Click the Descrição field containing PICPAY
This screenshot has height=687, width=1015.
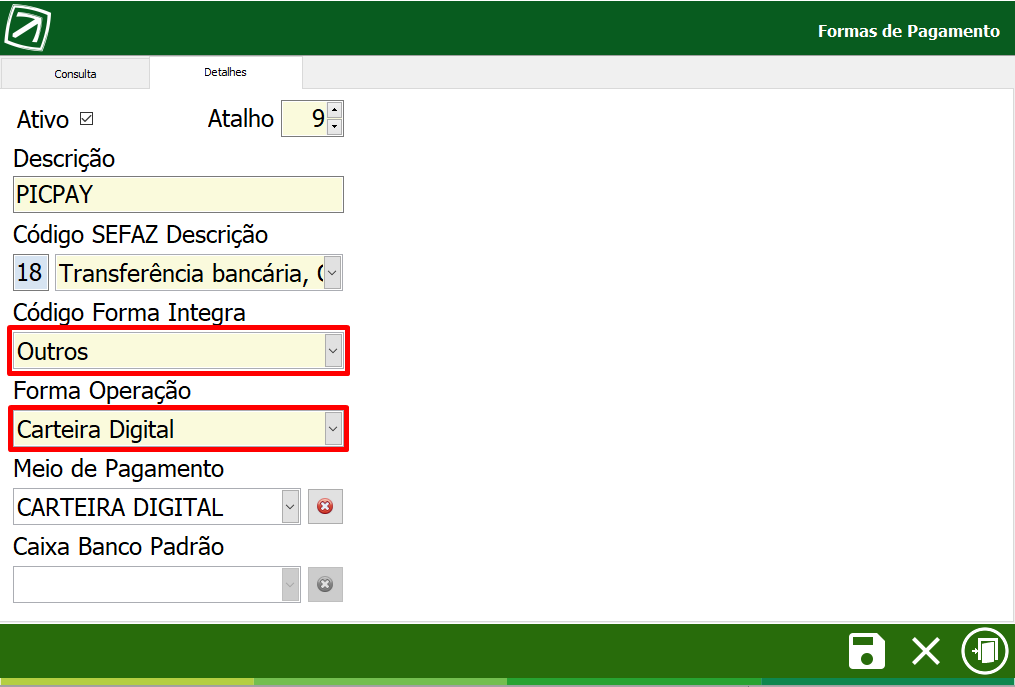178,194
